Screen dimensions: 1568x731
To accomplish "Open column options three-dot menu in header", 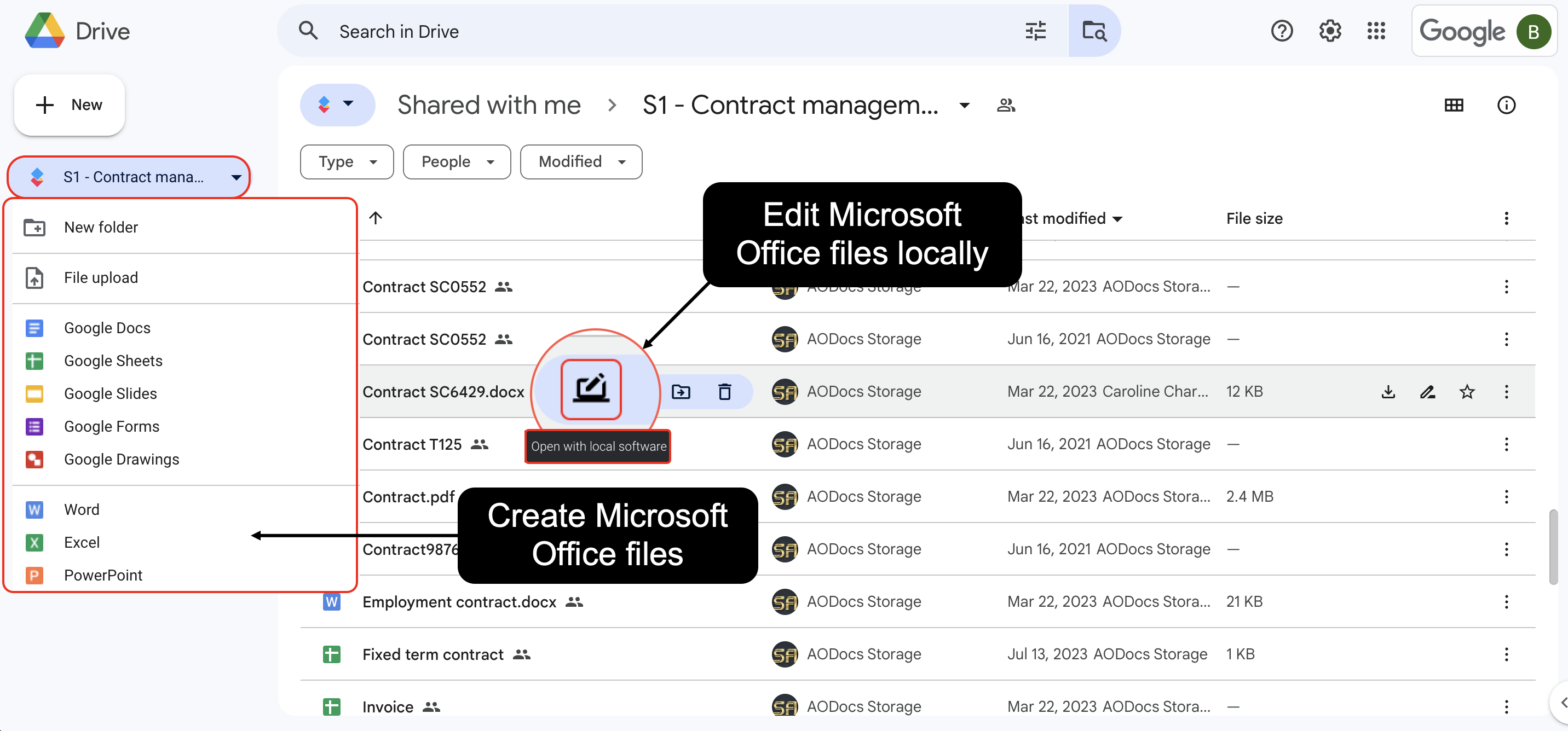I will [1507, 218].
